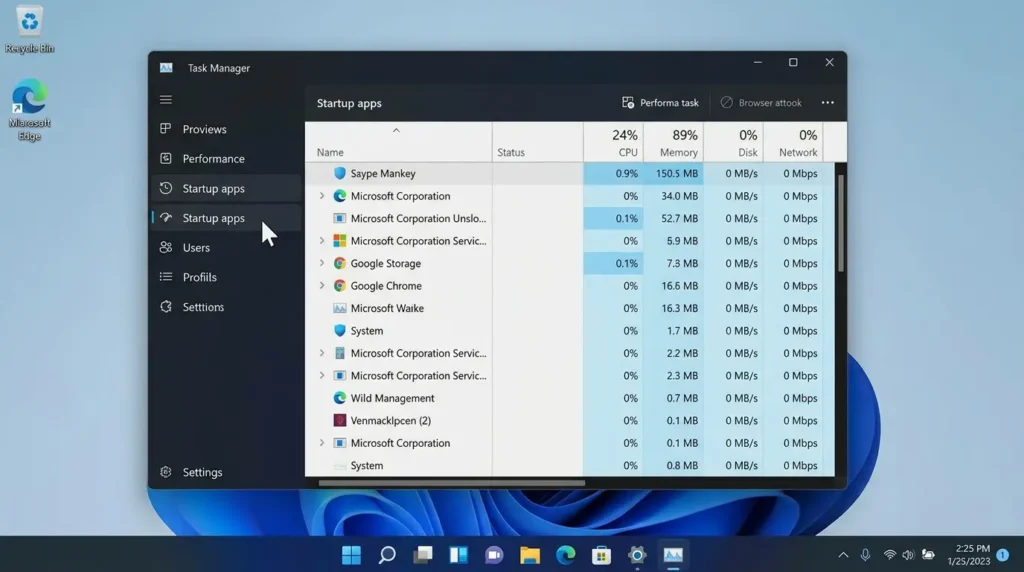This screenshot has width=1024, height=572.
Task: Select VenmackIpcen (2) row
Action: [x=569, y=421]
